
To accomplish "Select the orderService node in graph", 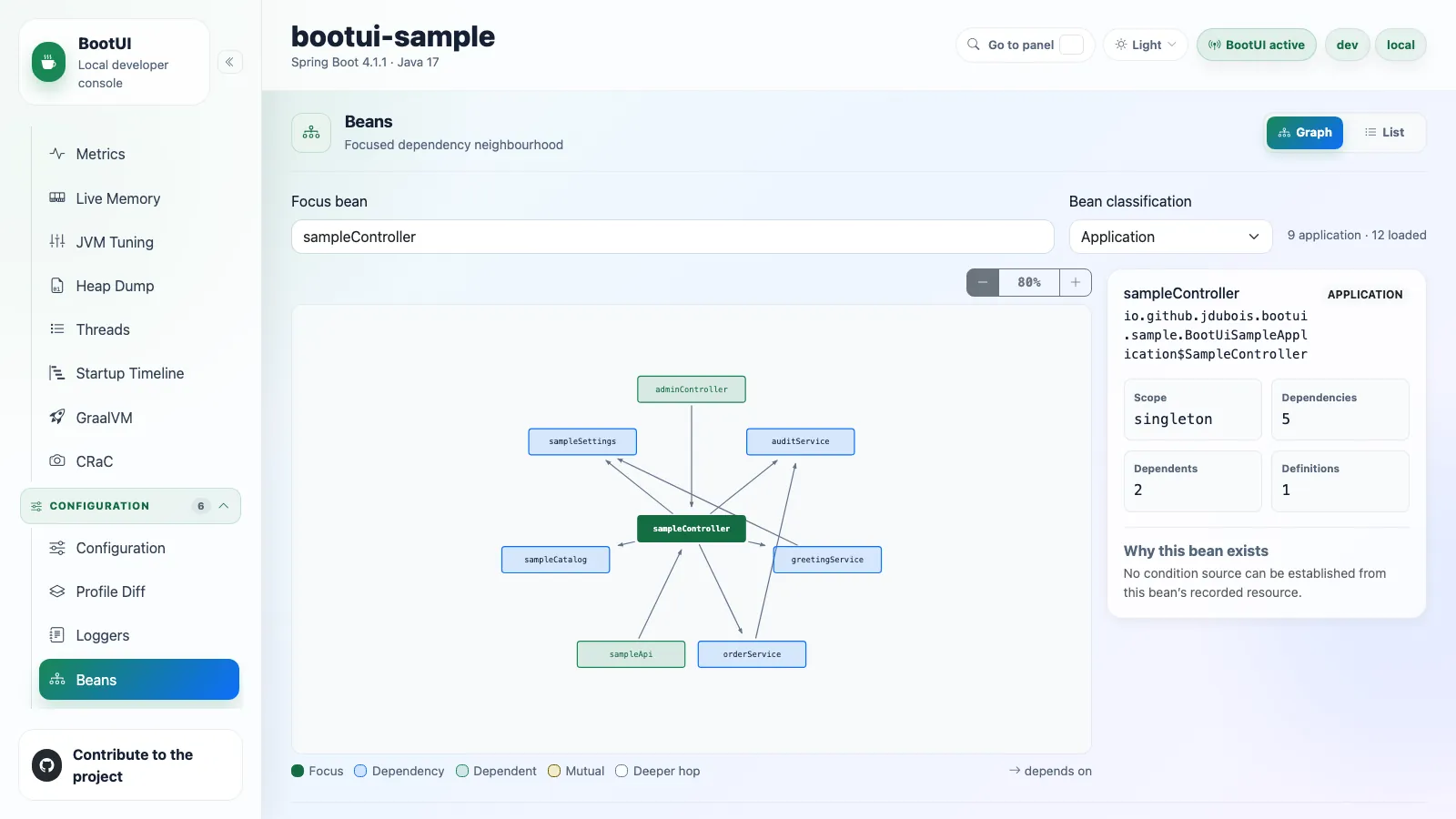I will (753, 654).
